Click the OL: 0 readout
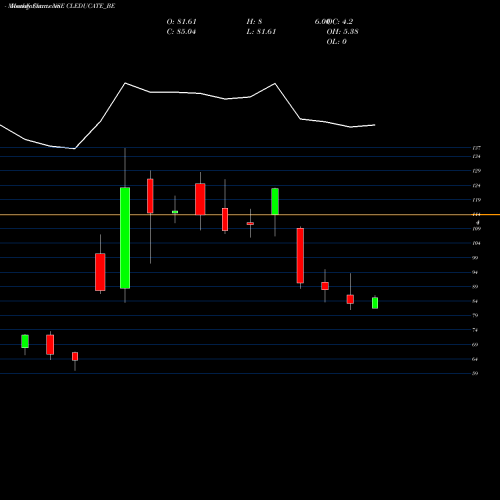 (x=337, y=42)
